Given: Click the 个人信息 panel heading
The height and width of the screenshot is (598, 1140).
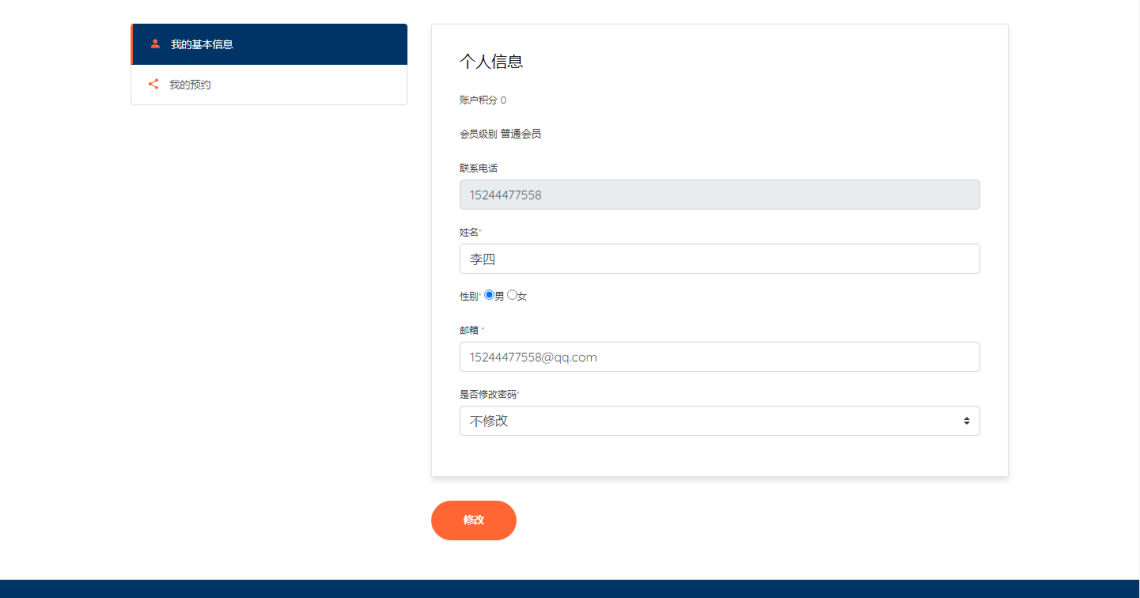Looking at the screenshot, I should [492, 61].
